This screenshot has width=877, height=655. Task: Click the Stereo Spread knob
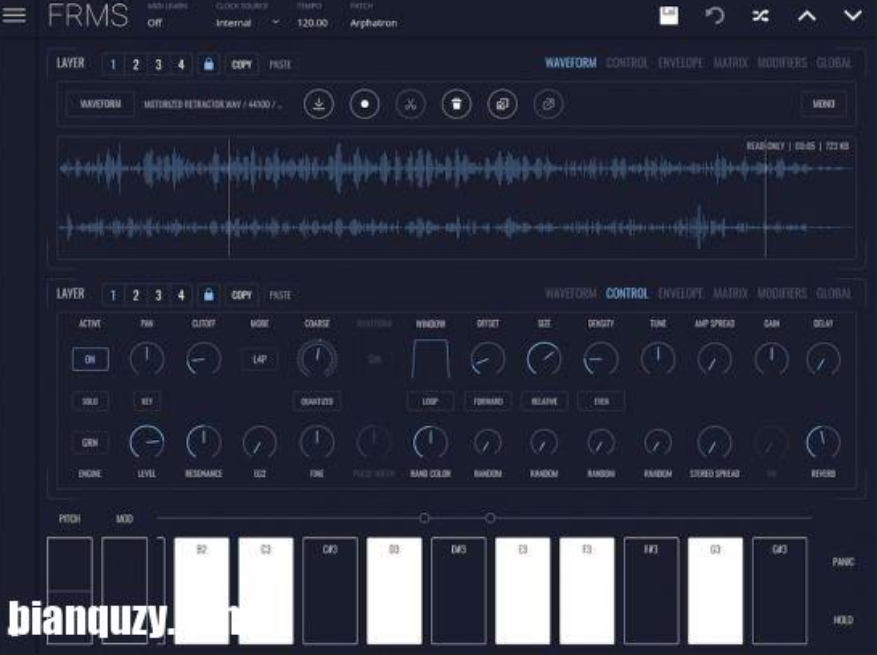tap(715, 442)
